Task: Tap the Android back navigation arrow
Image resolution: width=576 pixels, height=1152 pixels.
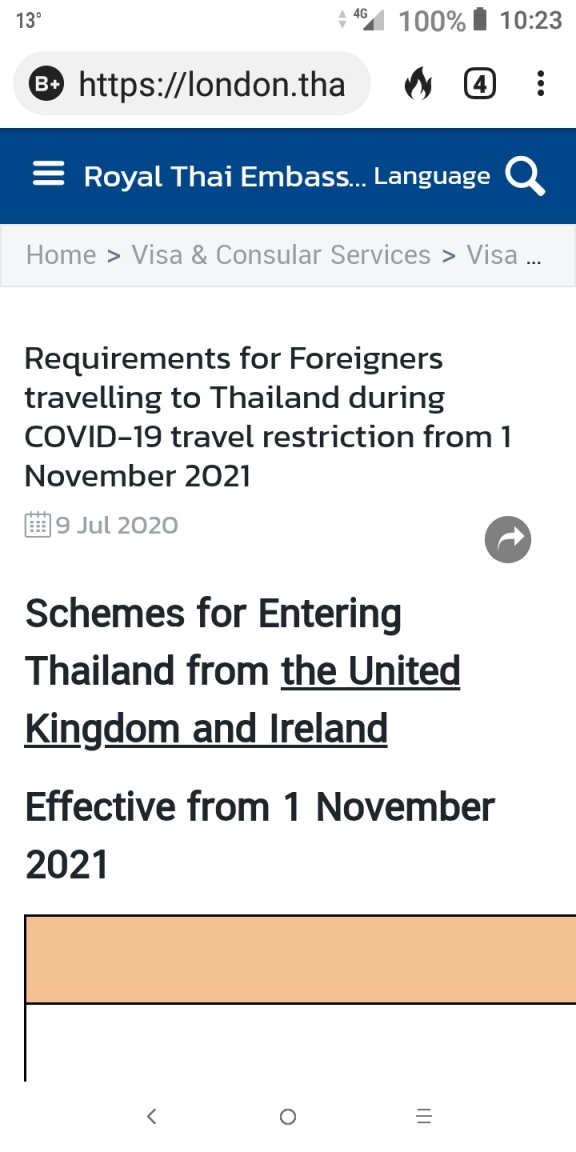Action: 151,1117
